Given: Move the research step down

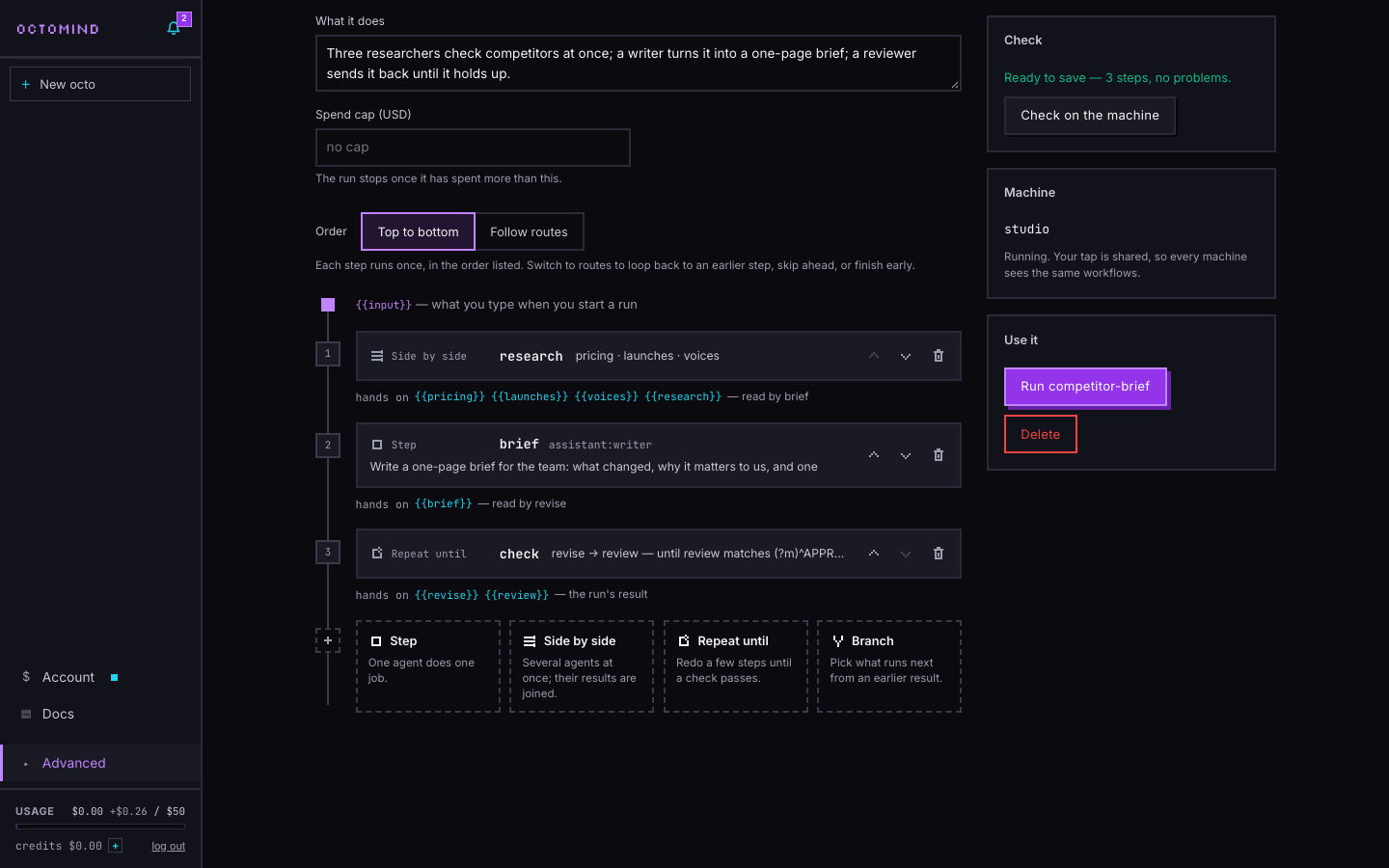Looking at the screenshot, I should (906, 356).
